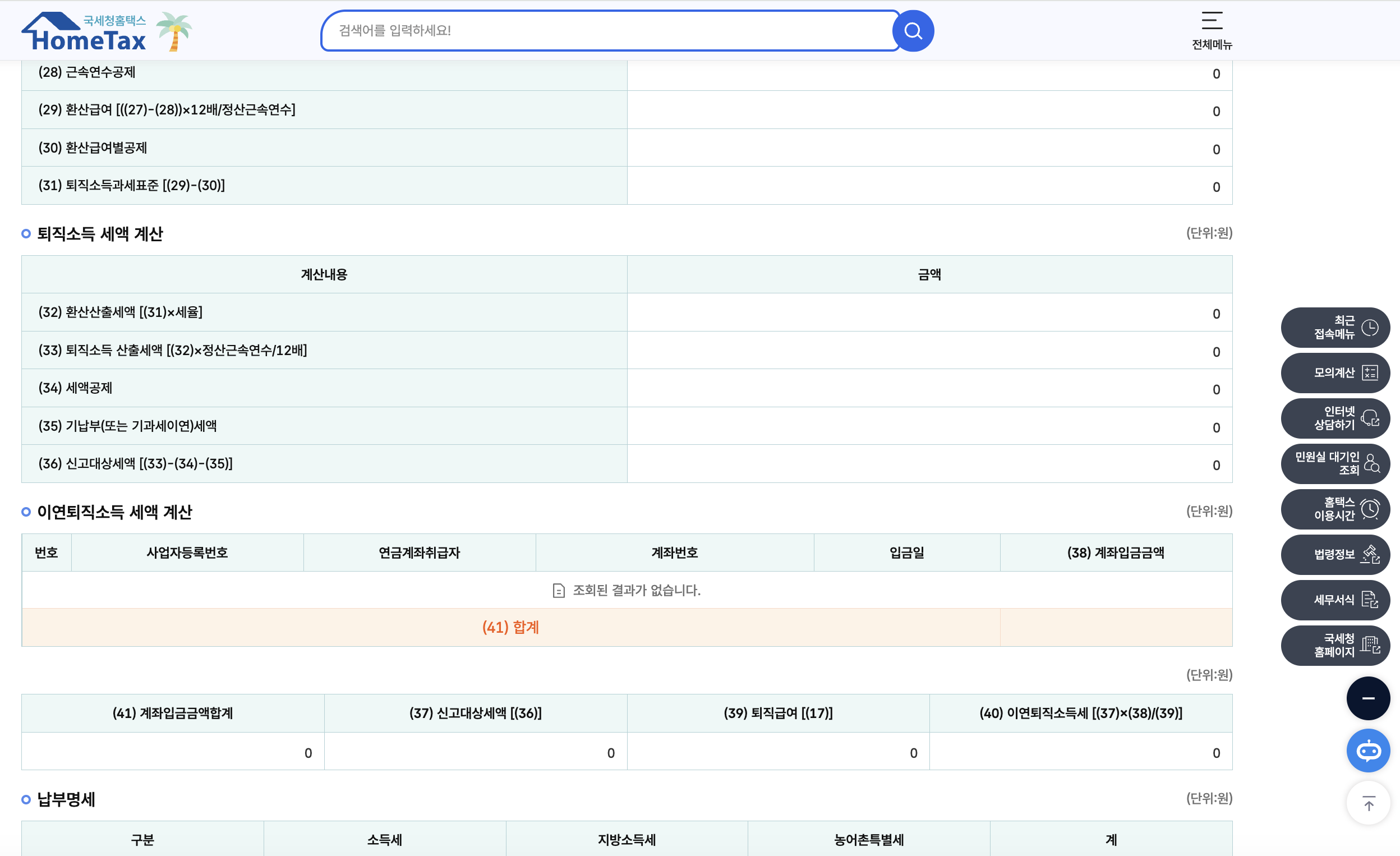Open 인터넷 상담하기 quick menu
This screenshot has height=856, width=1400.
click(1335, 418)
